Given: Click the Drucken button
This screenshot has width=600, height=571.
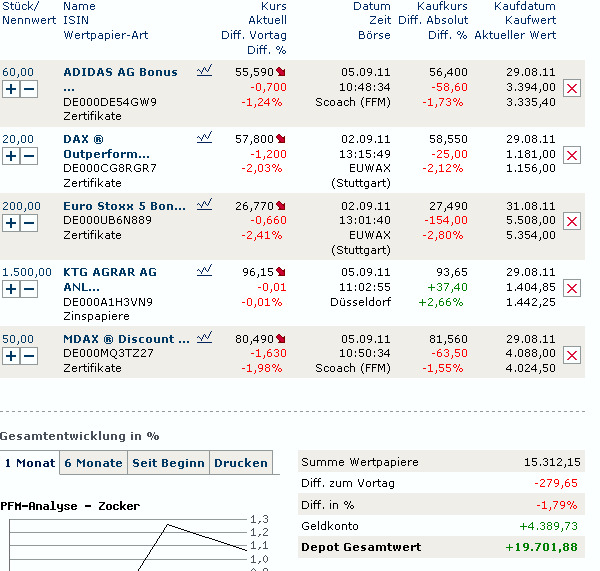Looking at the screenshot, I should pos(241,463).
